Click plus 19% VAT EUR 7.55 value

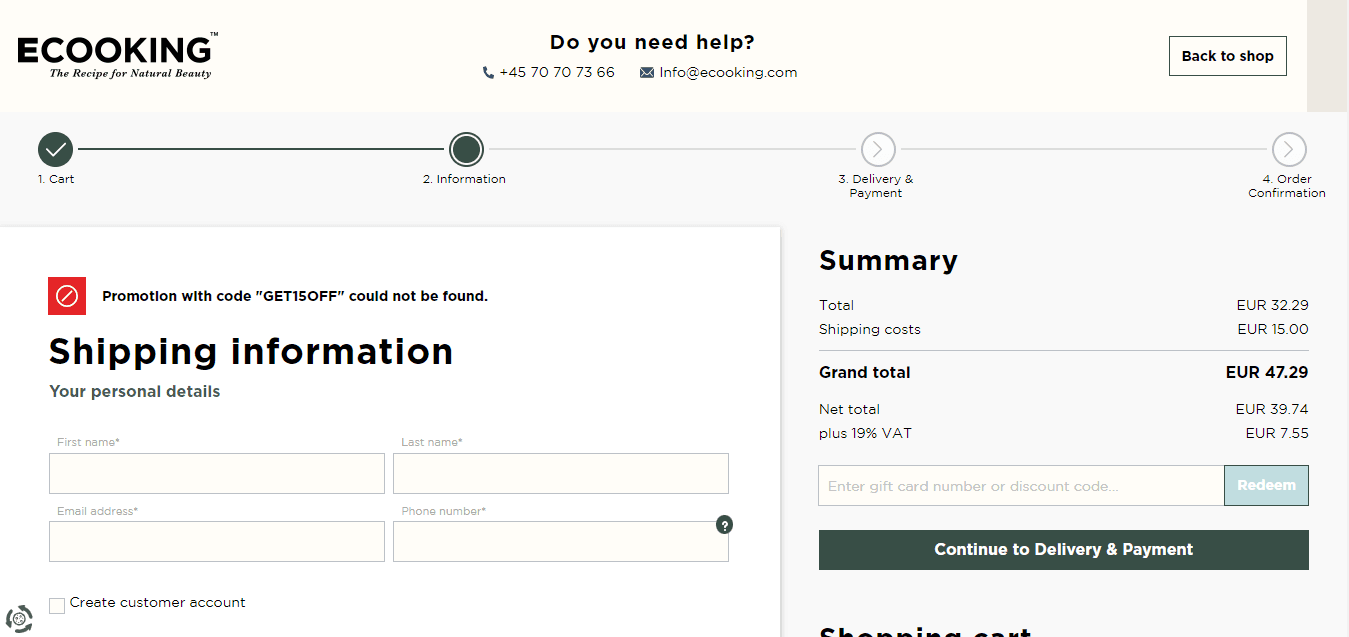[1277, 433]
